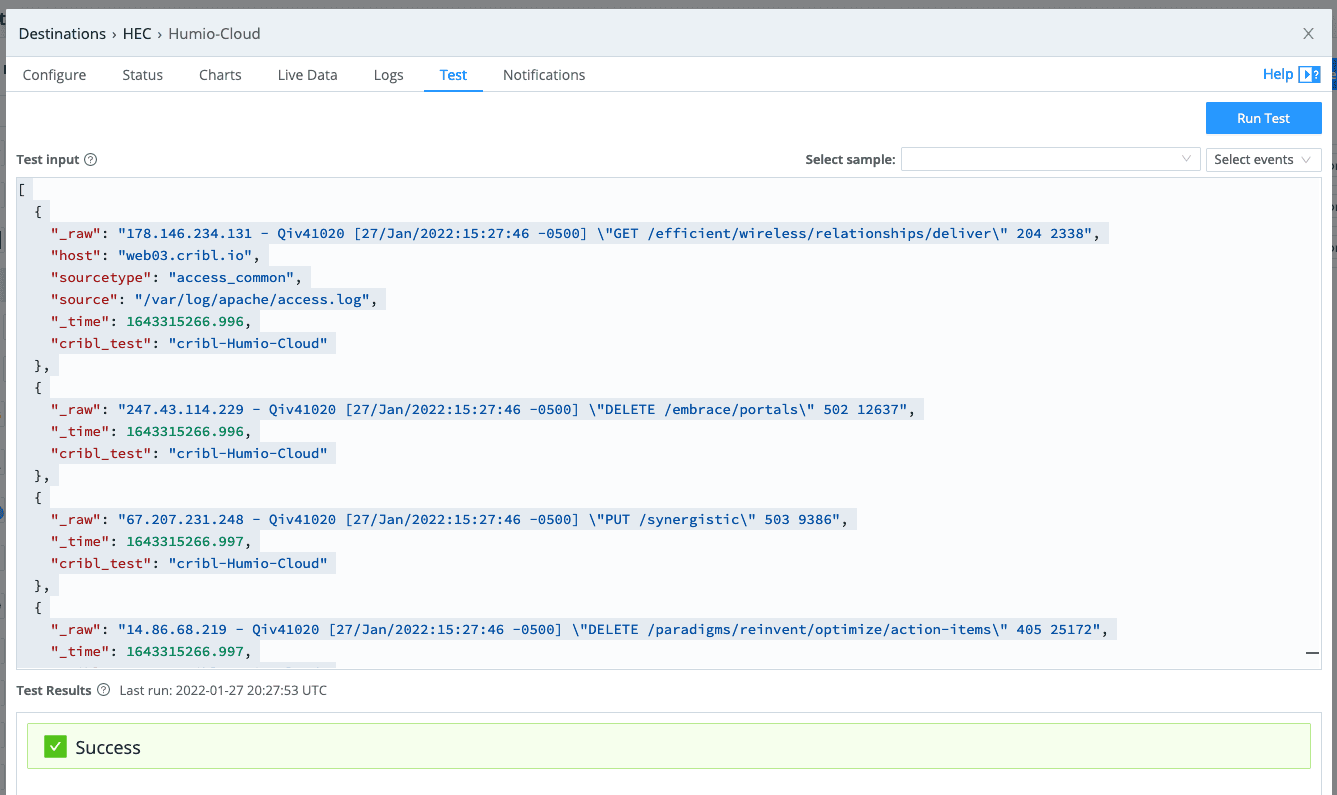Screen dimensions: 1337x795
Task: Navigate to Destinations in the breadcrumb
Action: click(62, 34)
